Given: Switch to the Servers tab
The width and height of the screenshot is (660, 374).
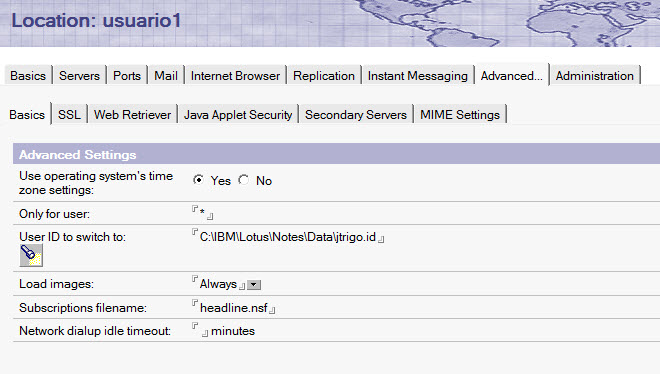Looking at the screenshot, I should tap(79, 76).
